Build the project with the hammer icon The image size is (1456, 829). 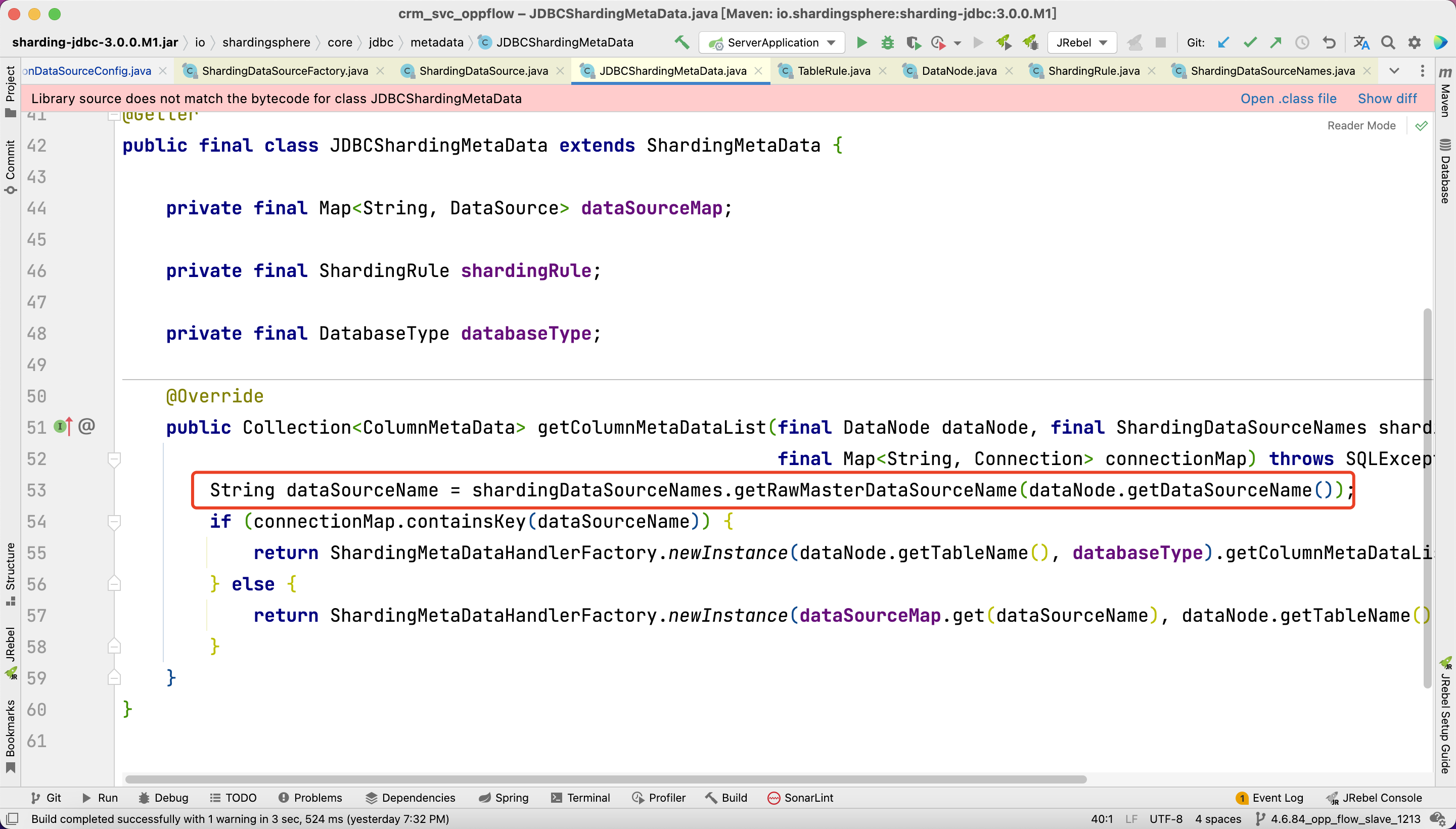click(x=681, y=42)
